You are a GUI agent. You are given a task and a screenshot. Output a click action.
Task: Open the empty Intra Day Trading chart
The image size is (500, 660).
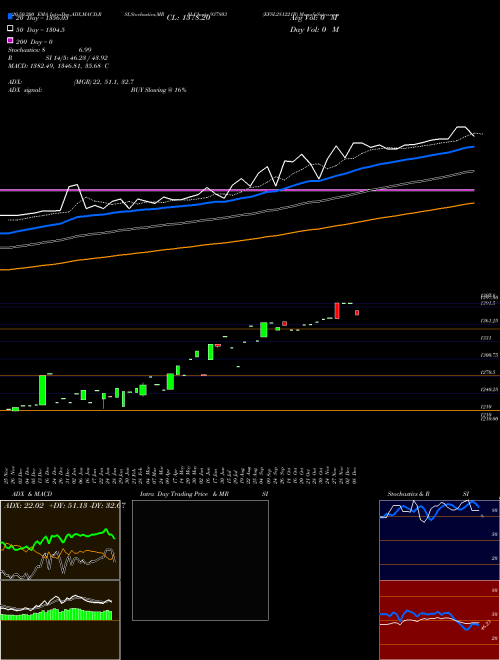point(200,560)
